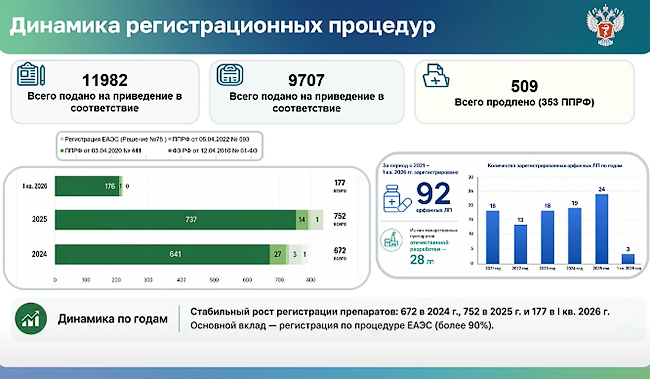This screenshot has width=650, height=379.
Task: Click the ФЗ РФ от 12.04.2010 legend entry
Action: pyautogui.click(x=213, y=151)
